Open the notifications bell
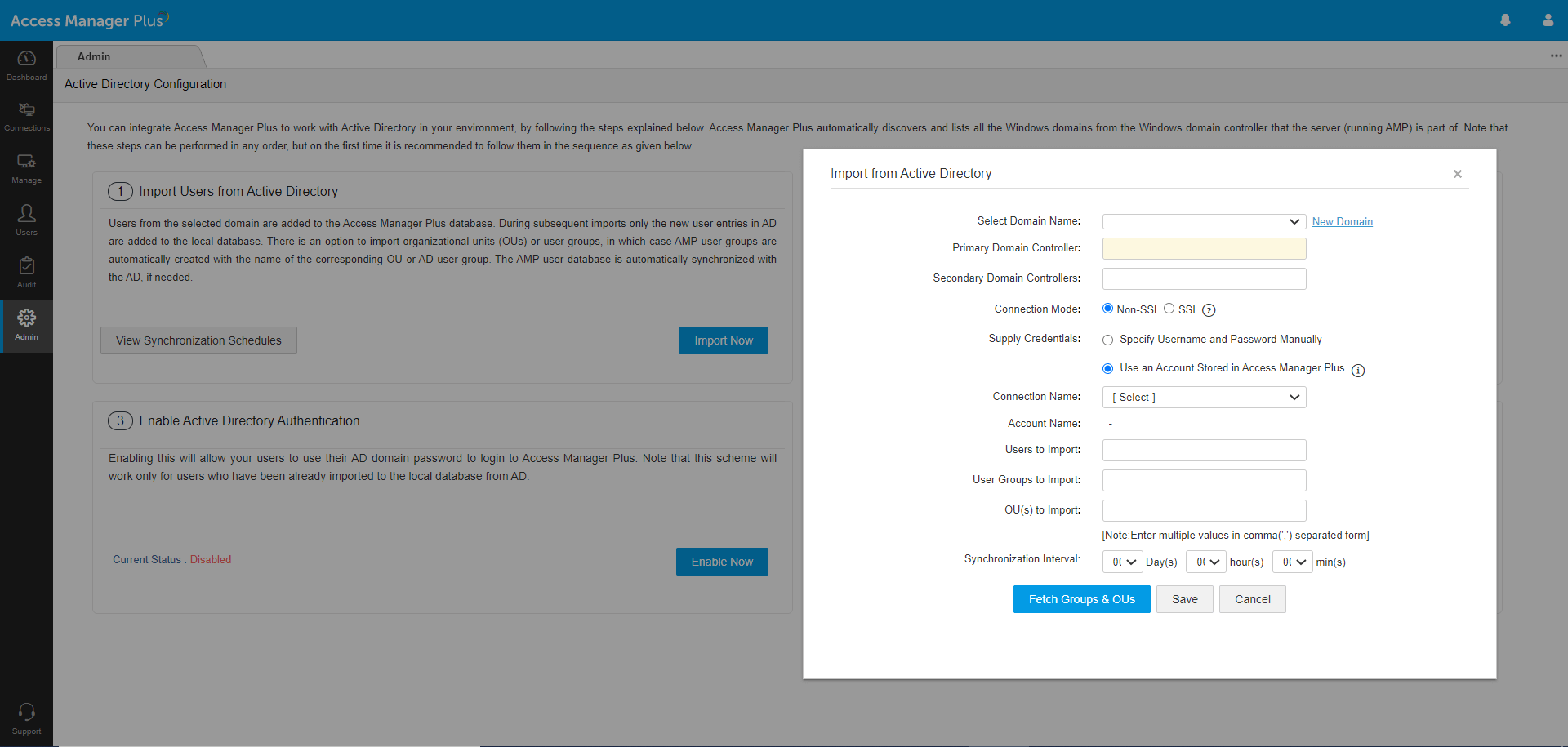Screen dimensions: 1568x747 click(x=1505, y=20)
